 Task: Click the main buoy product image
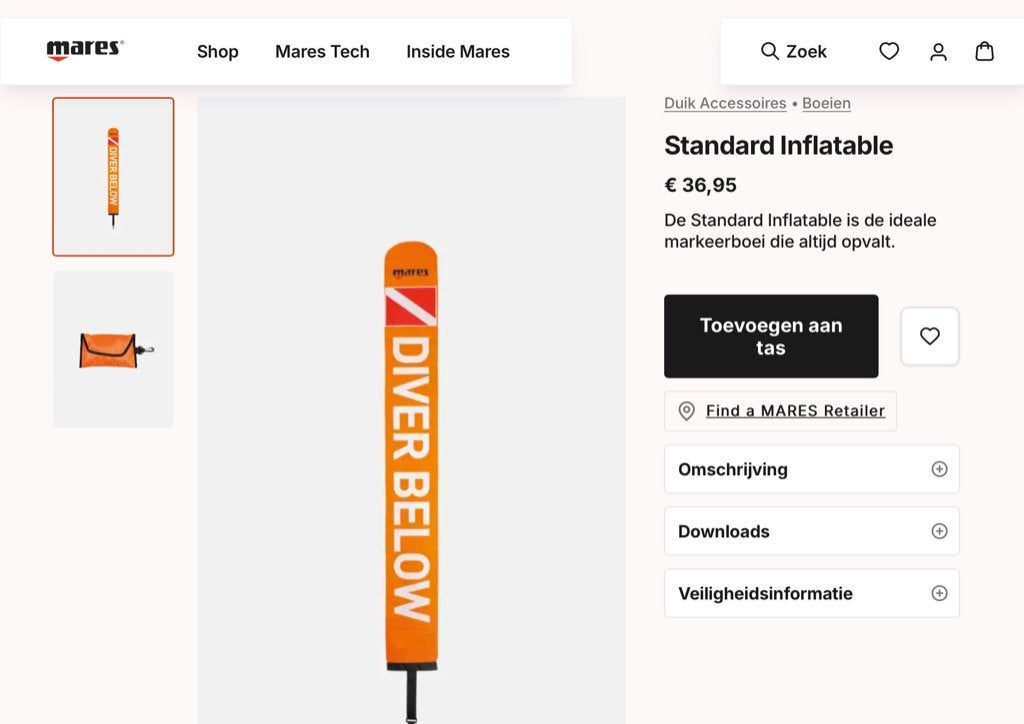tap(411, 410)
